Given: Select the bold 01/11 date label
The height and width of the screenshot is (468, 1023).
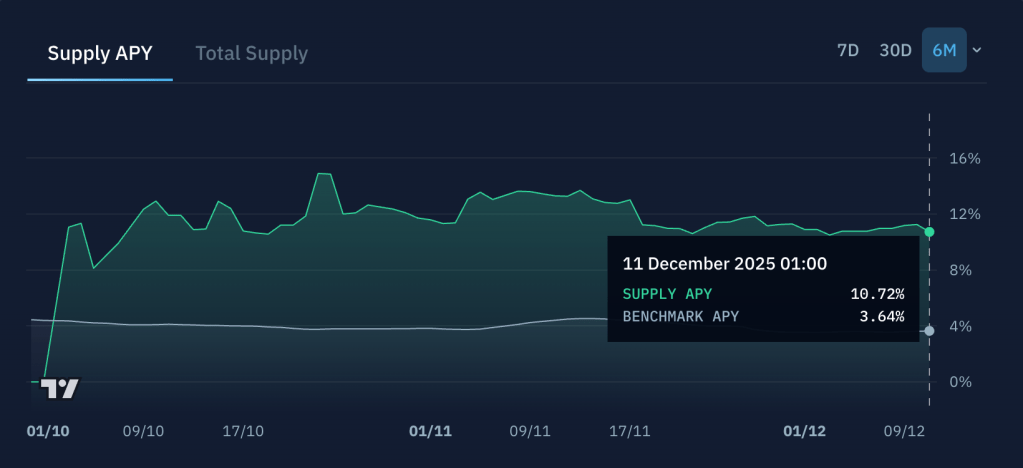Looking at the screenshot, I should [x=431, y=431].
